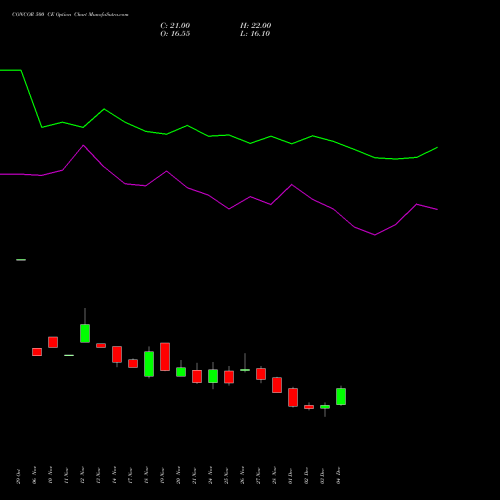Click the 19 Nov date axis label
500x500 pixels.
pos(162,475)
